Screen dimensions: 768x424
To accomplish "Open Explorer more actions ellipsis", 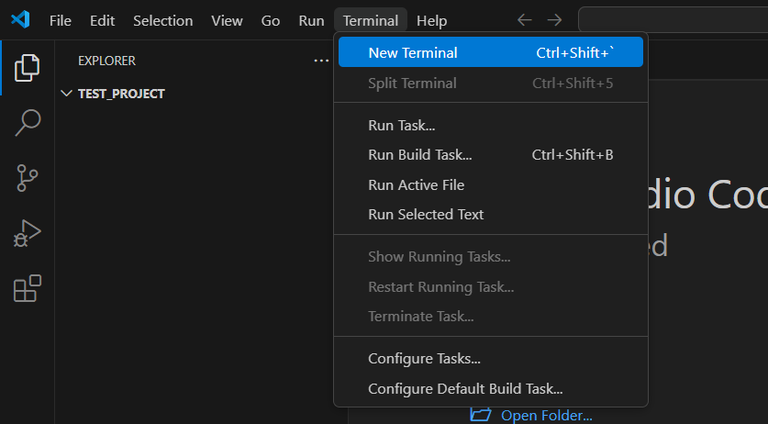I will point(321,61).
